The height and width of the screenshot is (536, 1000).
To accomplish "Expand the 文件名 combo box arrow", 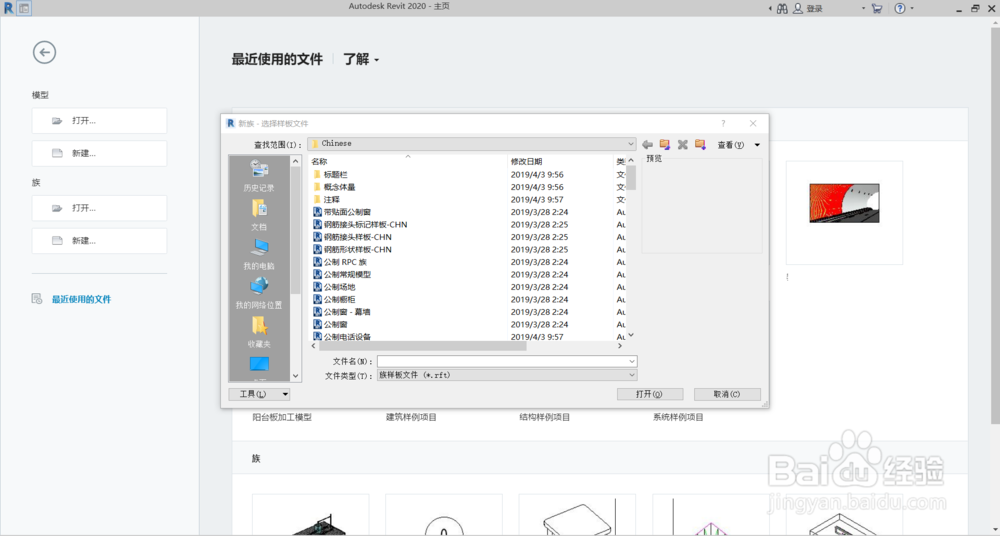I will click(632, 361).
